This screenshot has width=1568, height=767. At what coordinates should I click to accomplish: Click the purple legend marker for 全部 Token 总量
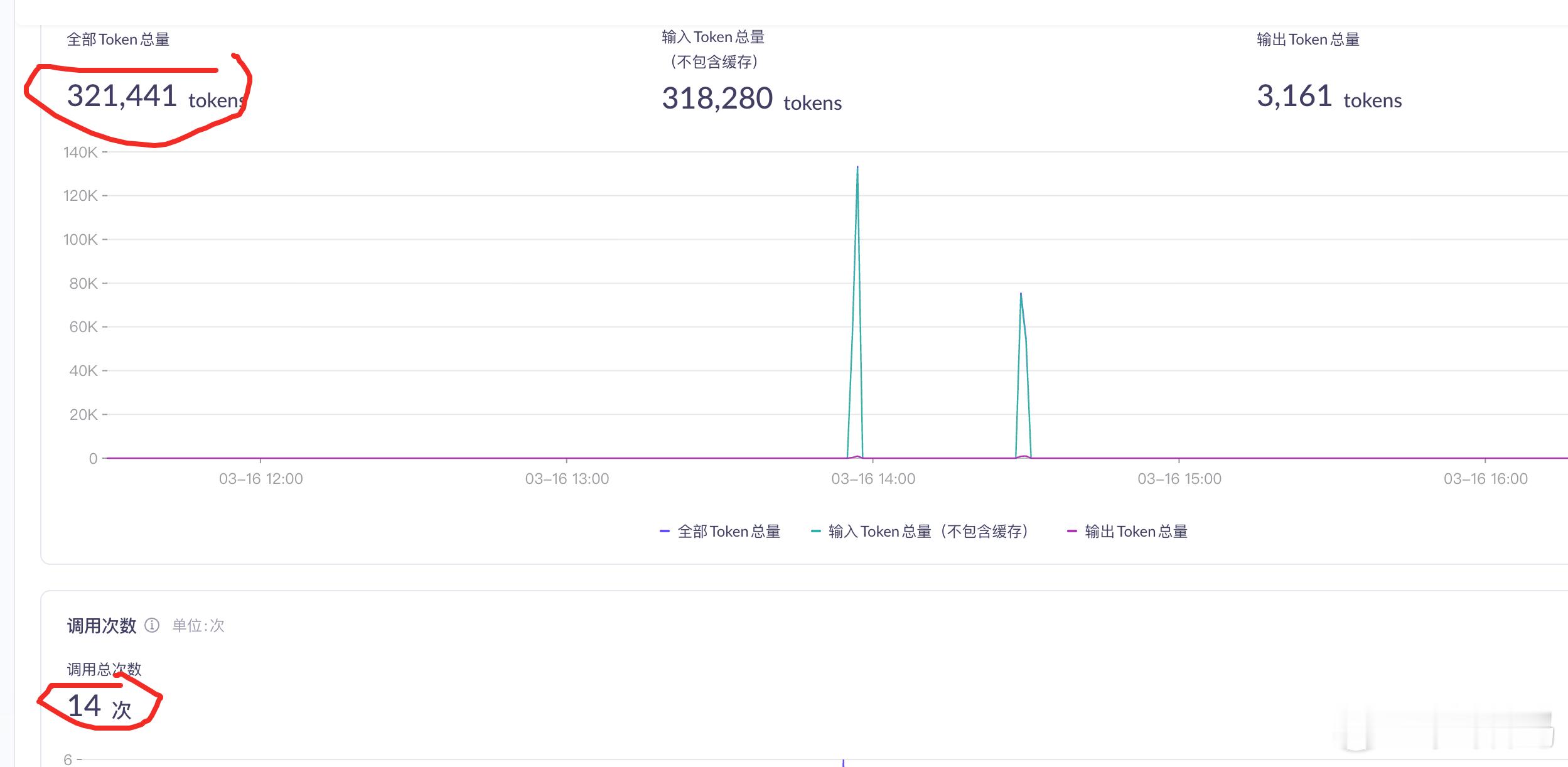663,531
